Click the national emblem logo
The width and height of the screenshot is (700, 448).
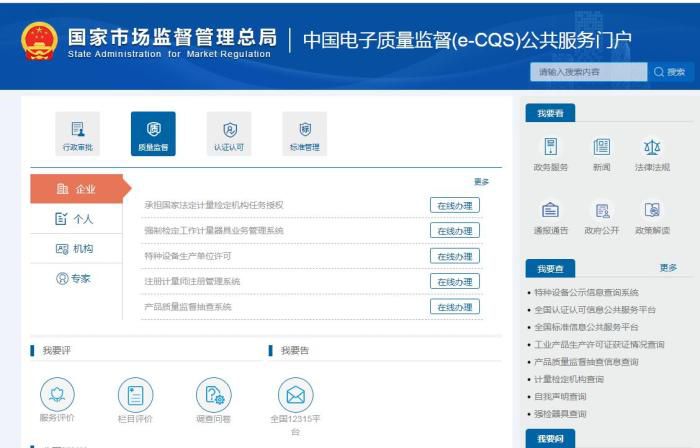(x=39, y=41)
